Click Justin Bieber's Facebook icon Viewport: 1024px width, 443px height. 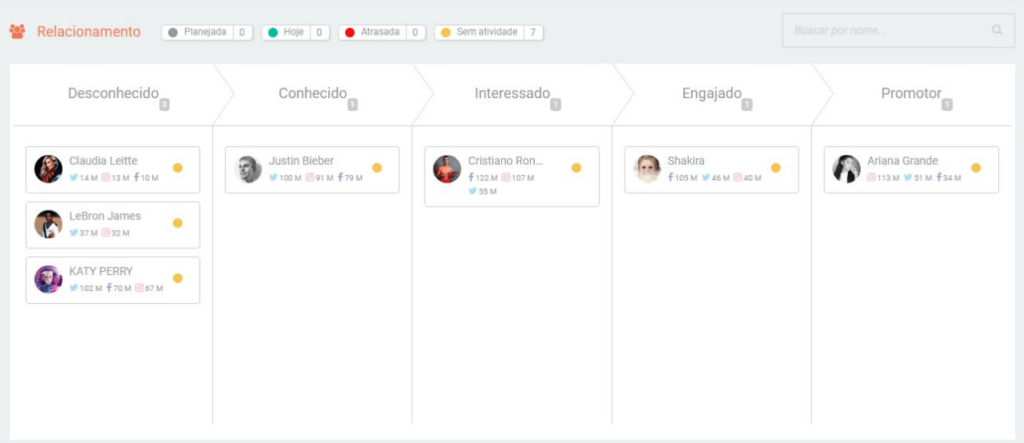coord(340,177)
